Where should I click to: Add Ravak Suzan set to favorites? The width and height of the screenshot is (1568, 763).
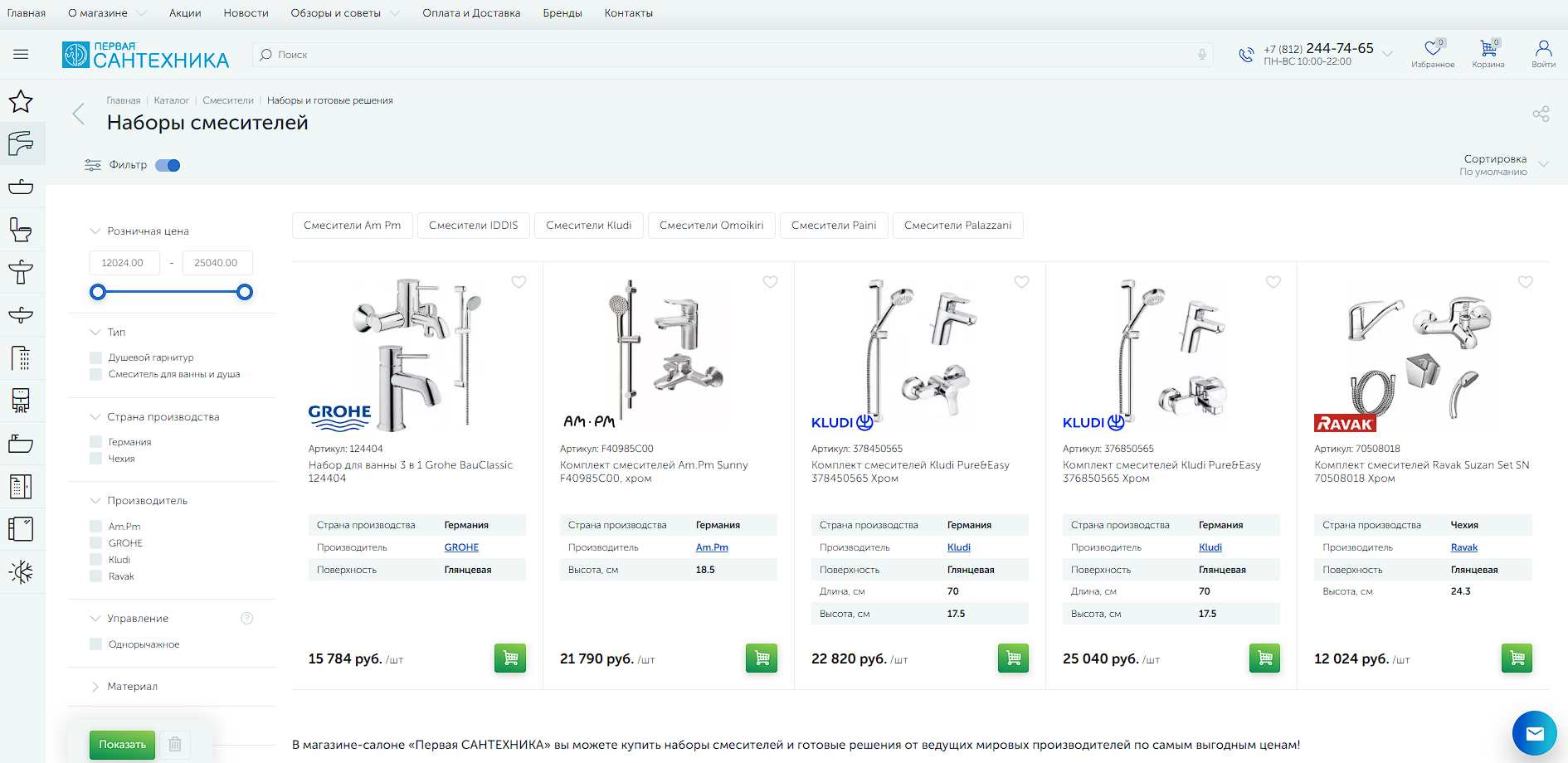tap(1525, 282)
